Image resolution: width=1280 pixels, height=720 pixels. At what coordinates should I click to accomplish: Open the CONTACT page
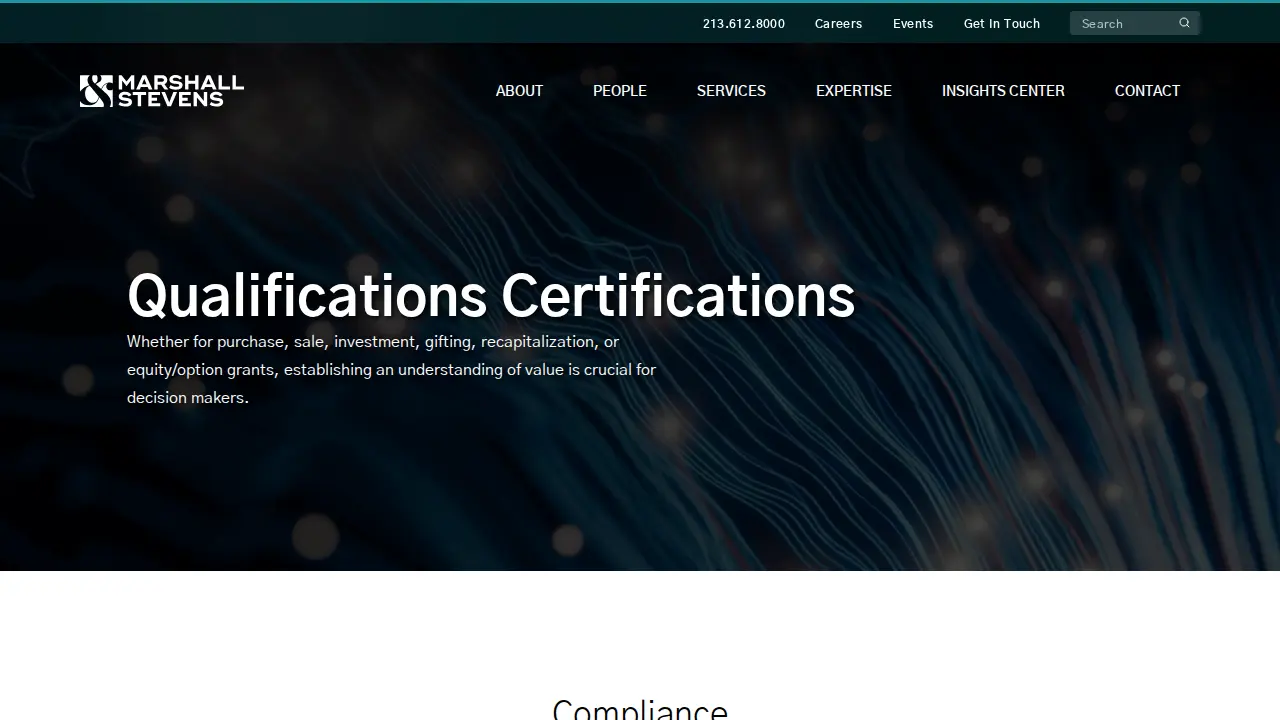tap(1147, 91)
